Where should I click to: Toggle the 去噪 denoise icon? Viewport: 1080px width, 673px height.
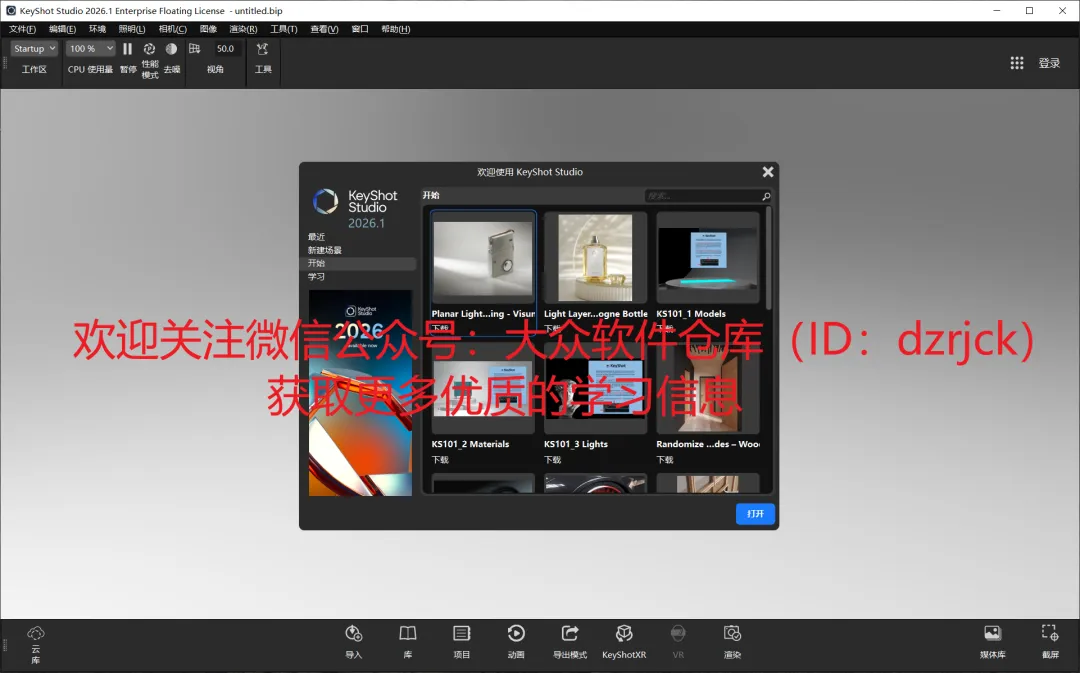[x=172, y=49]
